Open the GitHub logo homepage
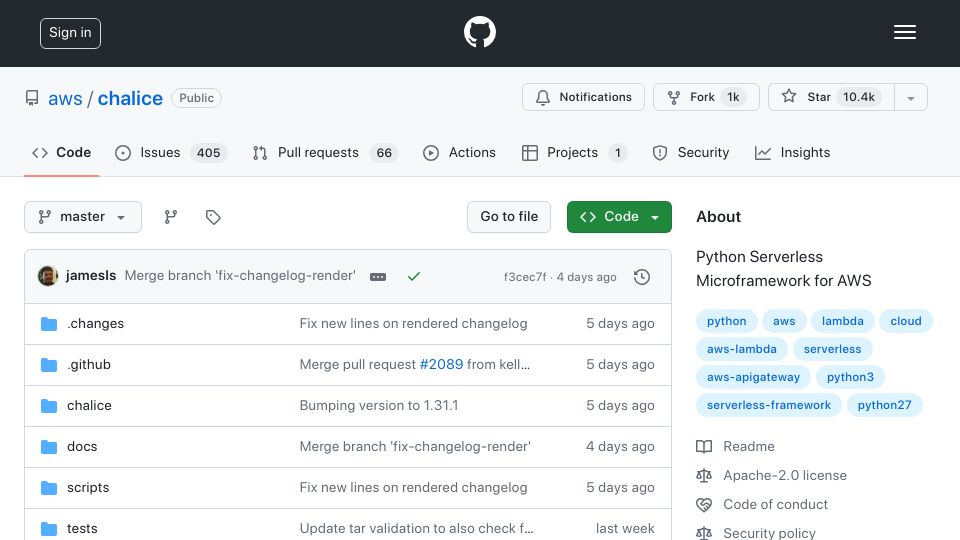This screenshot has width=960, height=540. click(x=479, y=32)
